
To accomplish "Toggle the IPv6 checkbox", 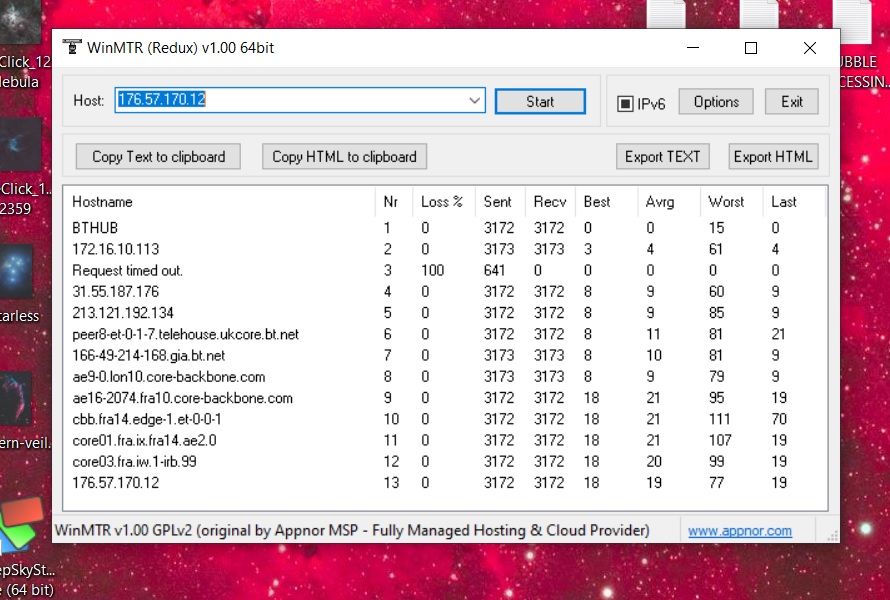I will pos(625,103).
